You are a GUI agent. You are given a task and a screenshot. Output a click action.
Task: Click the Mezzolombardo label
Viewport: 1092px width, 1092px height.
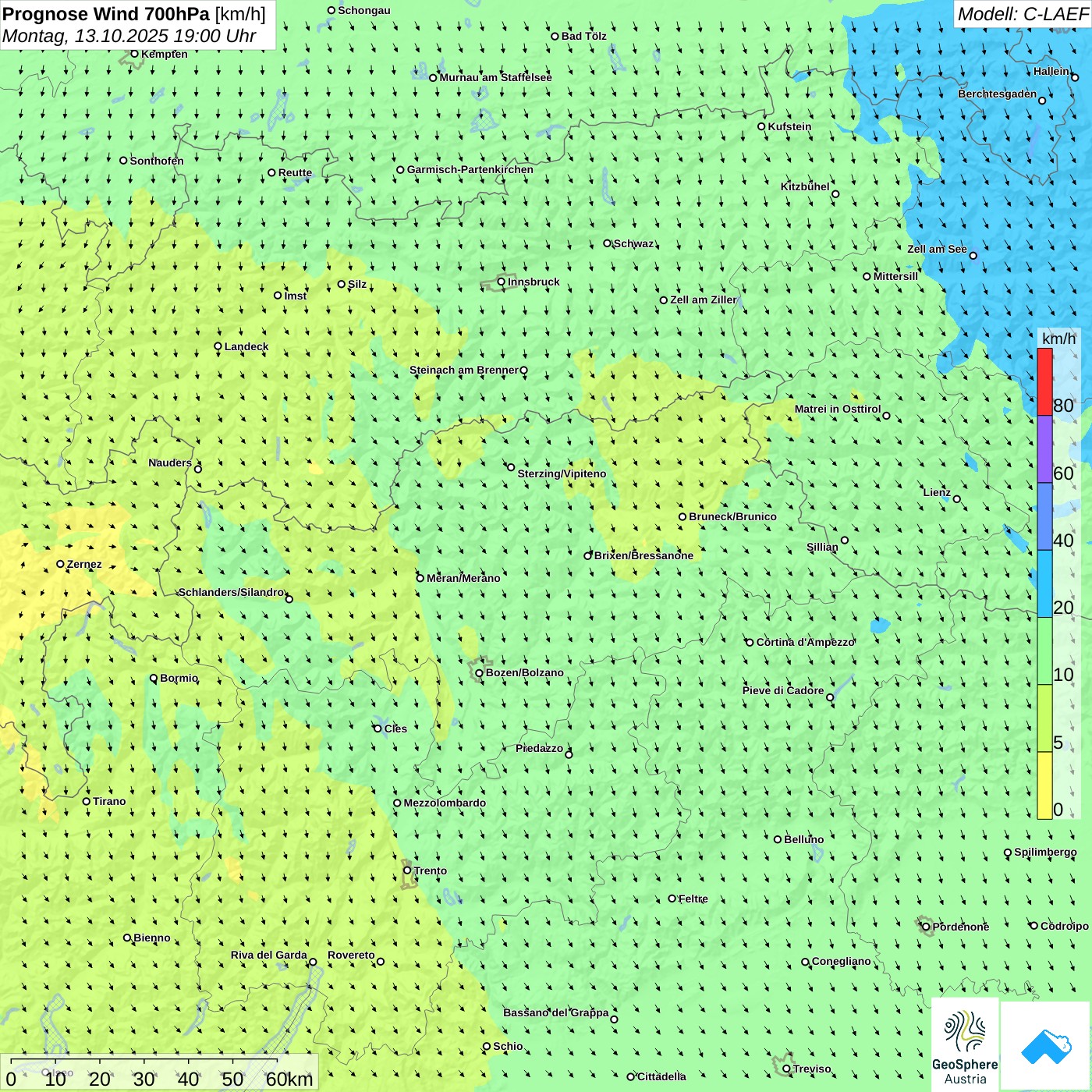pos(445,803)
